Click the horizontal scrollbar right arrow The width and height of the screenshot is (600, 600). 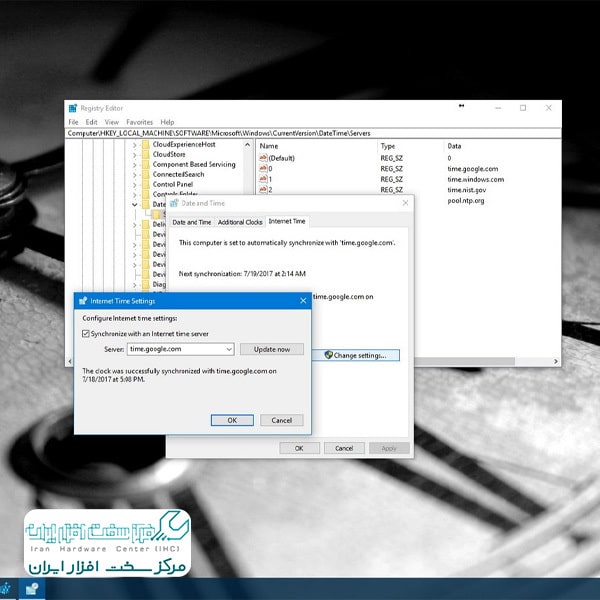point(556,361)
